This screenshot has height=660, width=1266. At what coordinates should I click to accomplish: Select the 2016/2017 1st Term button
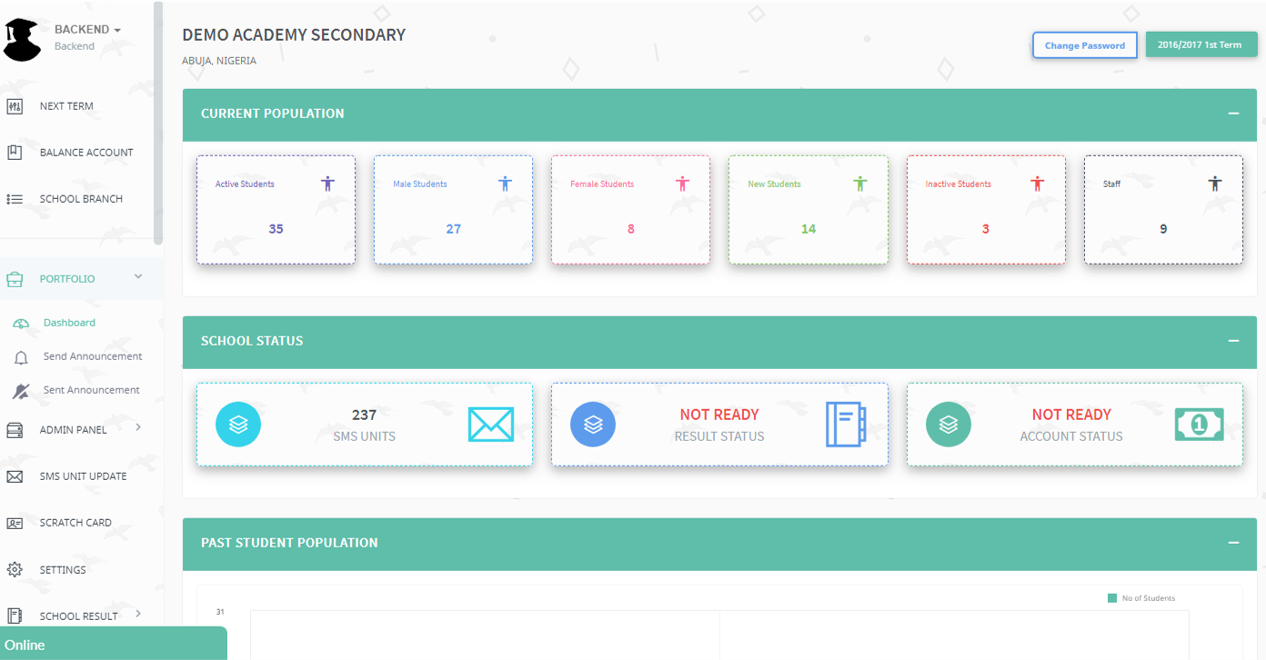pos(1200,44)
